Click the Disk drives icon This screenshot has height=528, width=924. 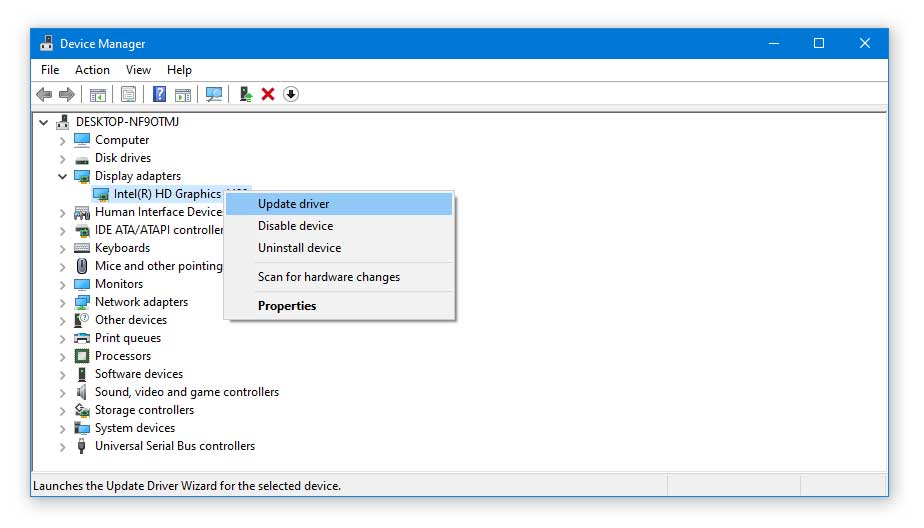82,159
